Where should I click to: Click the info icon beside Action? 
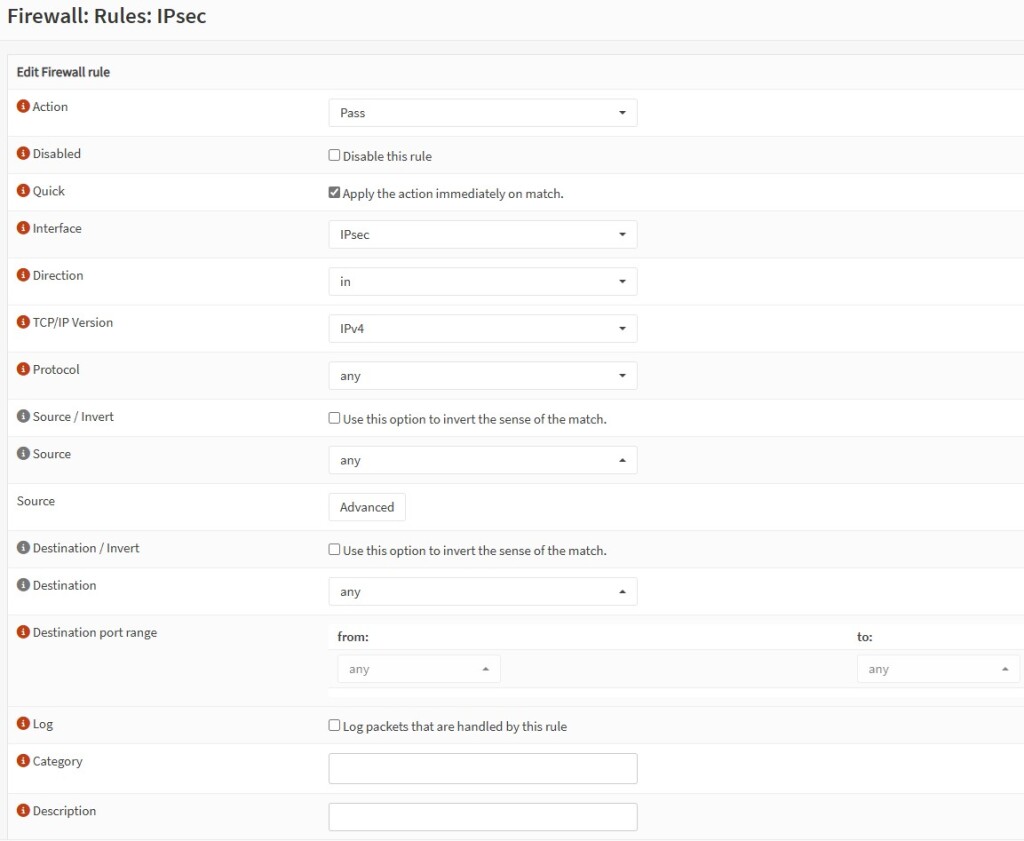[x=23, y=107]
